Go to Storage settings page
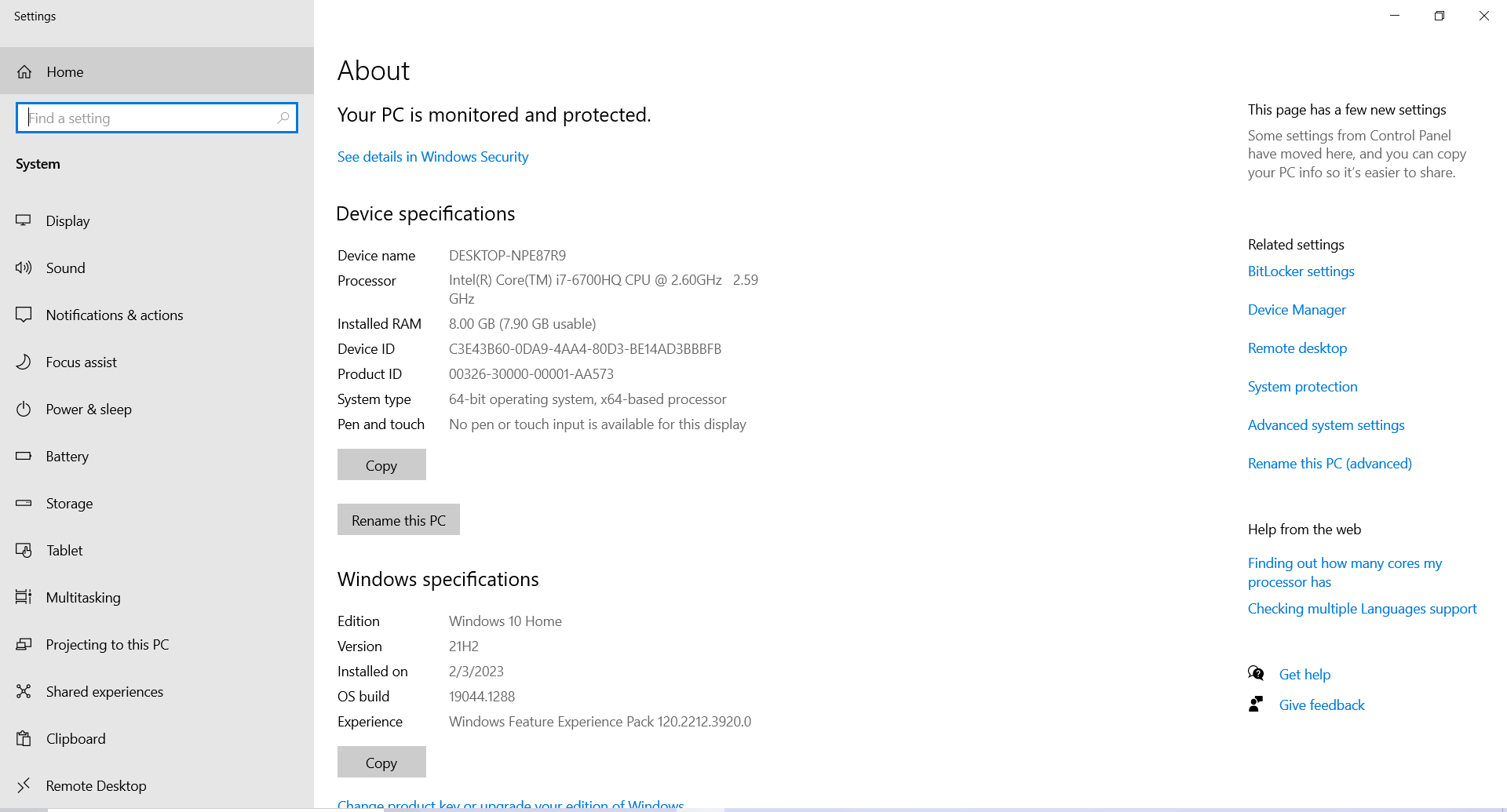 coord(69,503)
